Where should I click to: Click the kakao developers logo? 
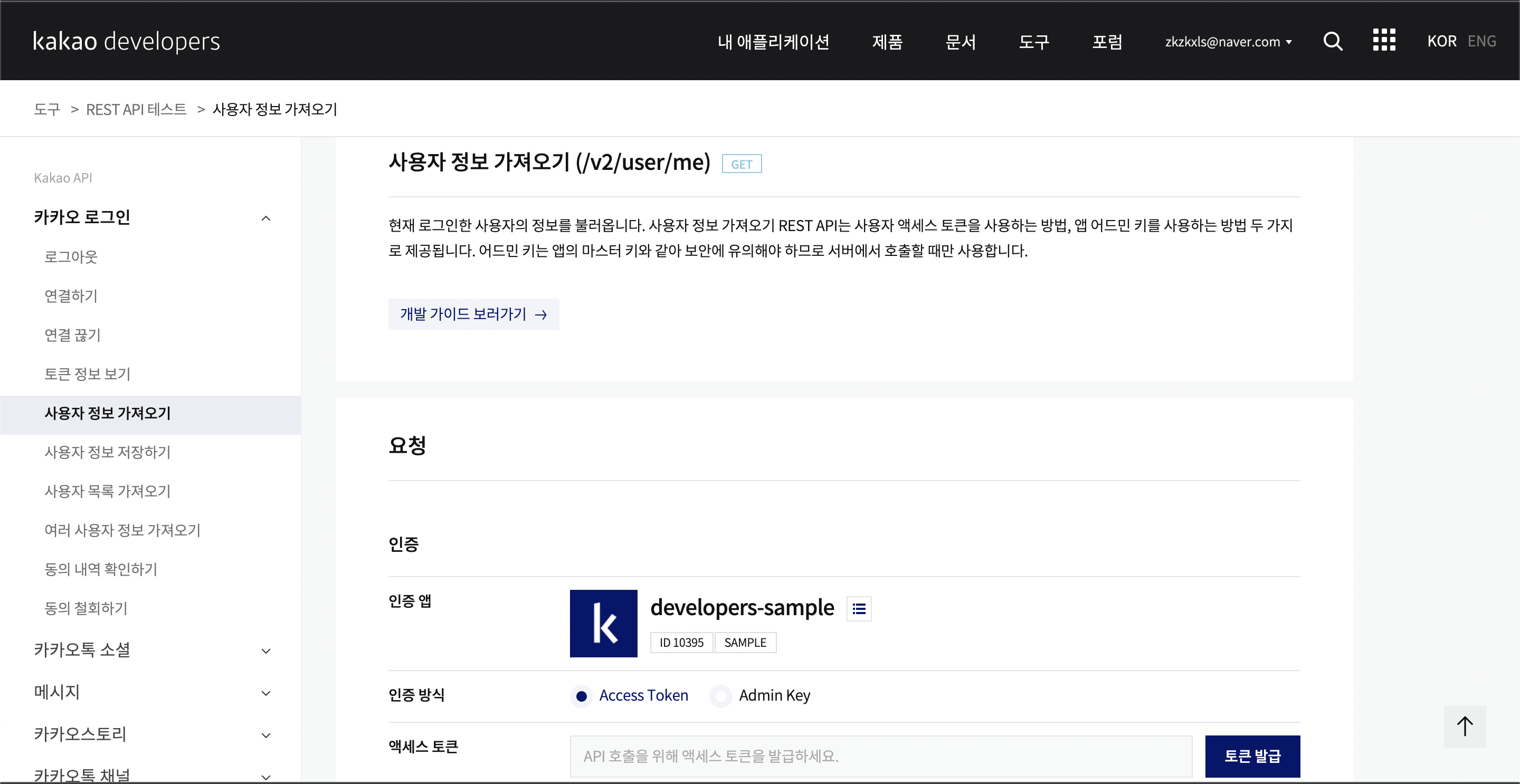pyautogui.click(x=126, y=41)
